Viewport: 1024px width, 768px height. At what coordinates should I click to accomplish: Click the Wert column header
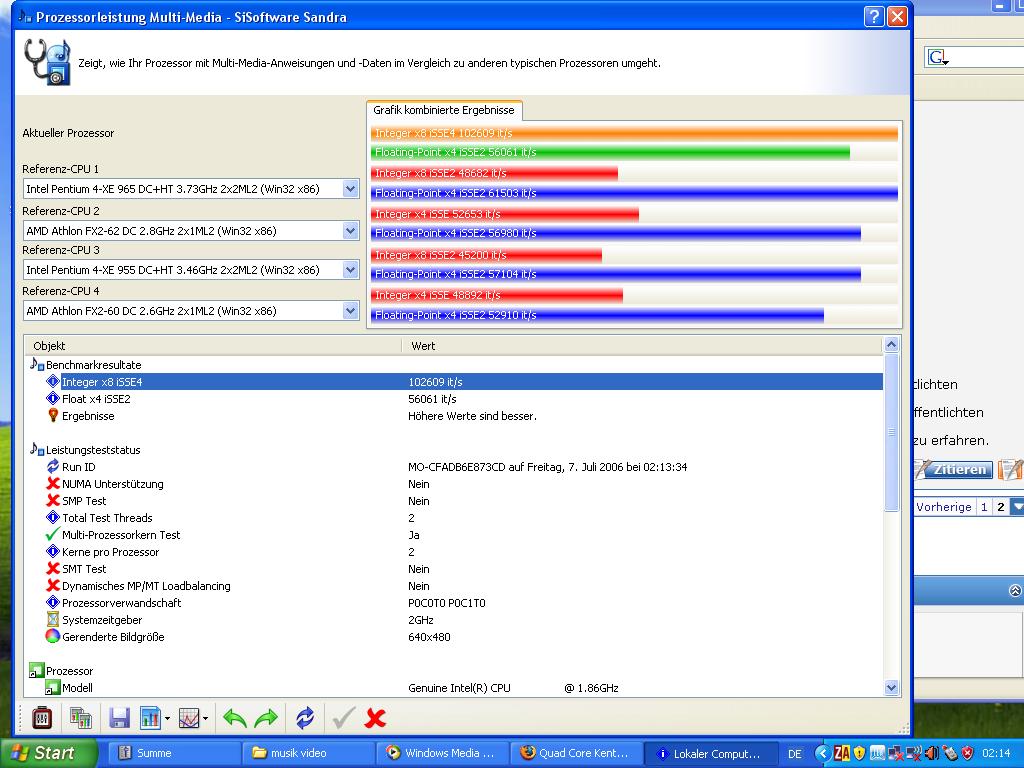pyautogui.click(x=642, y=345)
